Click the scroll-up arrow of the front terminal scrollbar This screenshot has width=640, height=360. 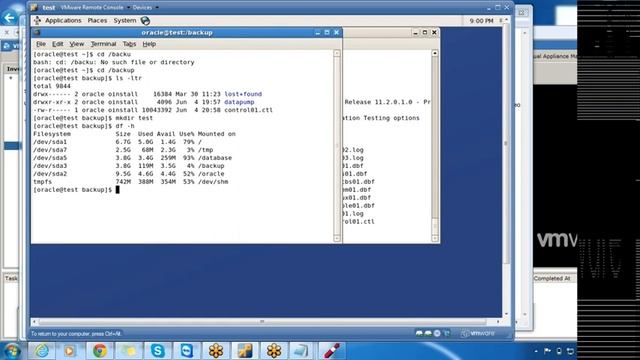(x=337, y=53)
